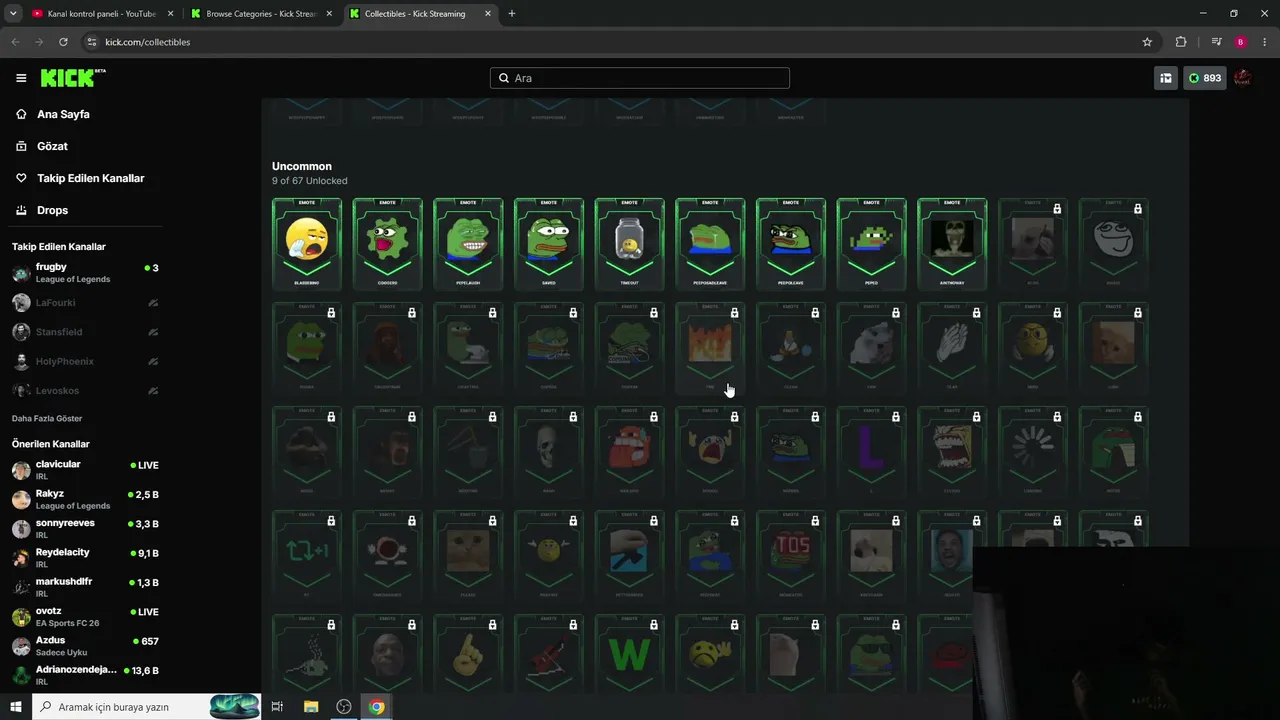Switch to the YouTube Kanal kontrol paneli tab
Image resolution: width=1280 pixels, height=720 pixels.
point(101,14)
